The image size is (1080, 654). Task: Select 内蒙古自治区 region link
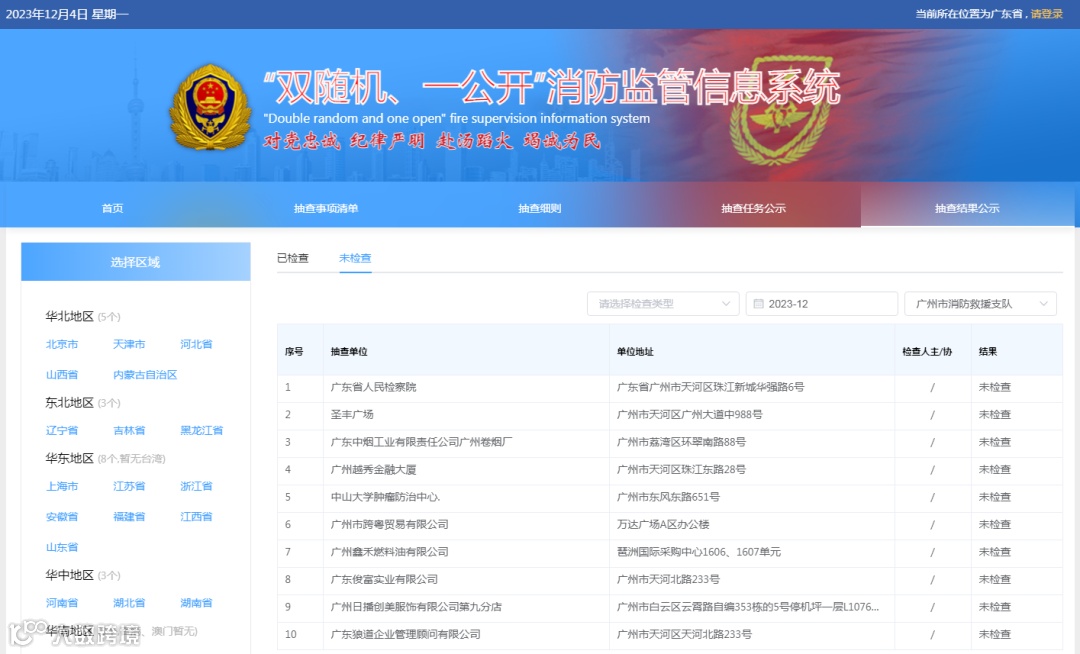point(145,375)
